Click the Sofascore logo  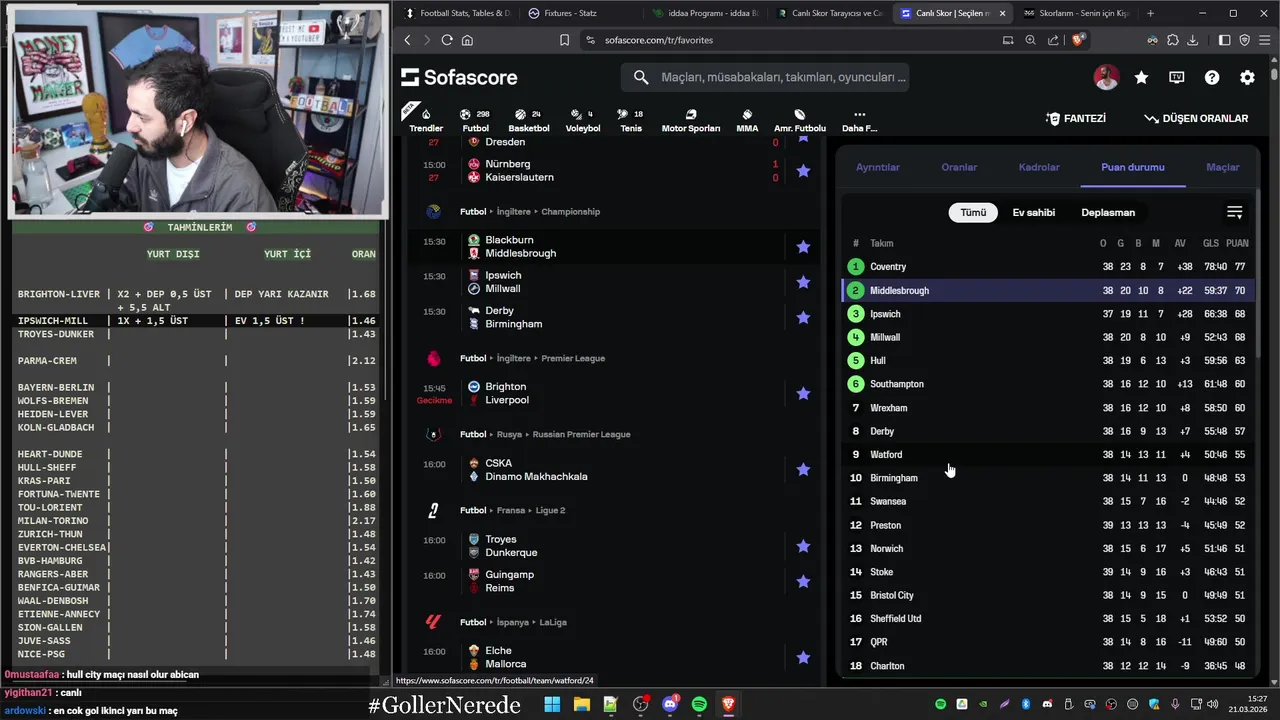coord(459,77)
